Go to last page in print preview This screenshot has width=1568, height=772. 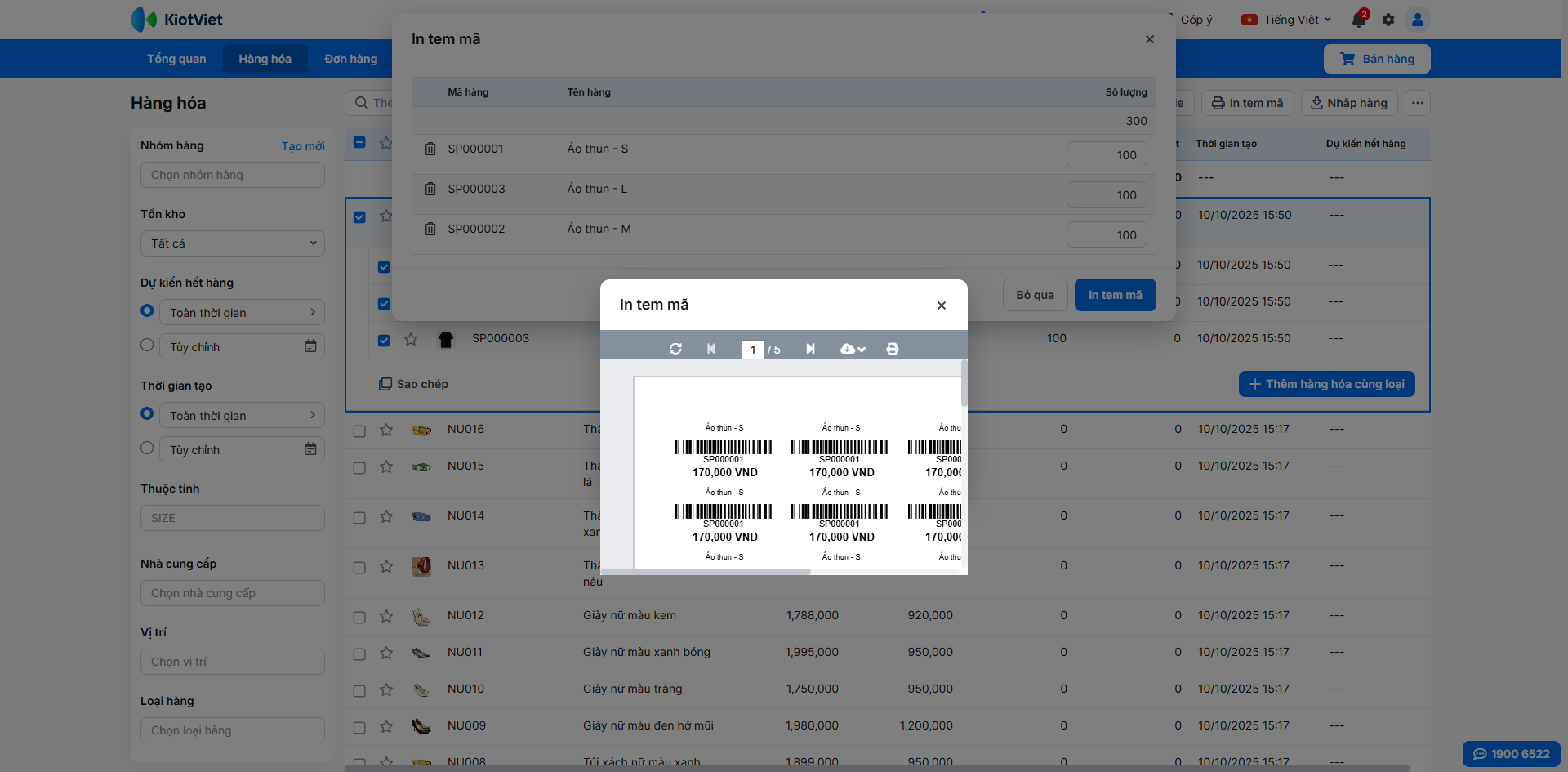(x=810, y=349)
